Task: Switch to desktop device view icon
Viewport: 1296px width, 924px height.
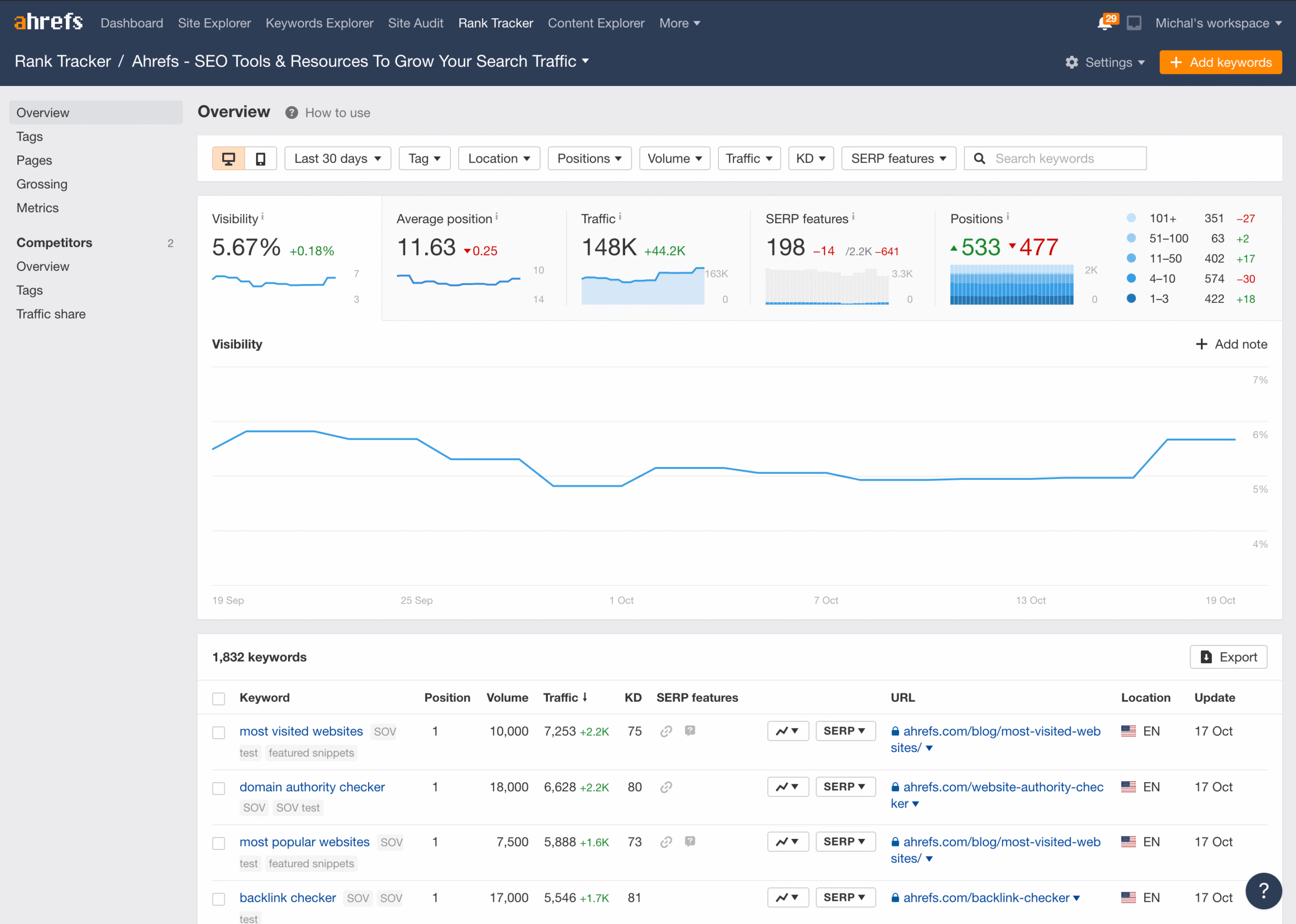Action: [x=228, y=159]
